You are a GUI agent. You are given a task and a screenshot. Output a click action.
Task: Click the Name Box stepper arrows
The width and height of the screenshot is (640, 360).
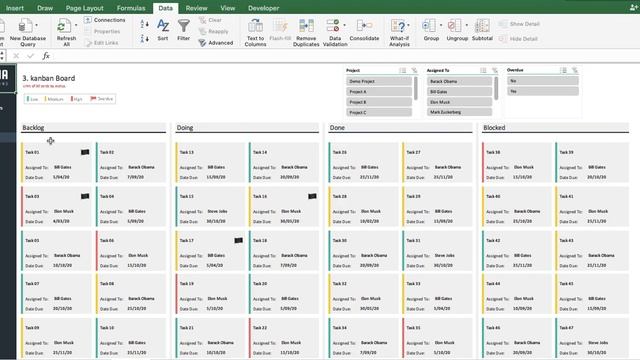(x=2, y=56)
